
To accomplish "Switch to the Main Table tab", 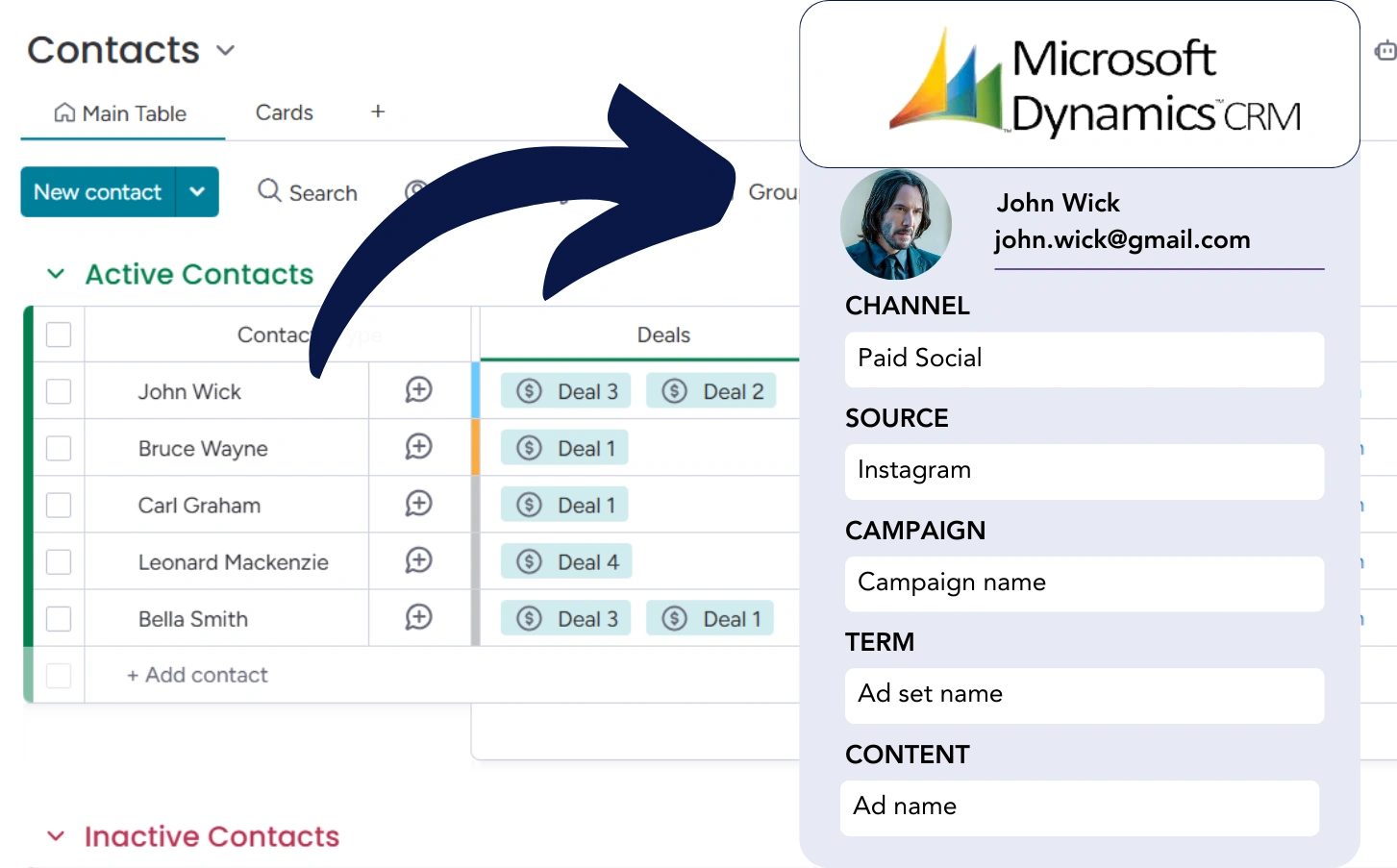I will 121,113.
